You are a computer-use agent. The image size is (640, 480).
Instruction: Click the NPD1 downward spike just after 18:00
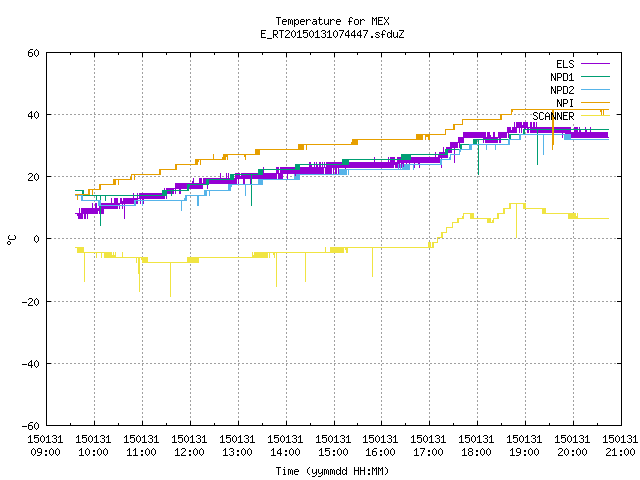coord(478,159)
